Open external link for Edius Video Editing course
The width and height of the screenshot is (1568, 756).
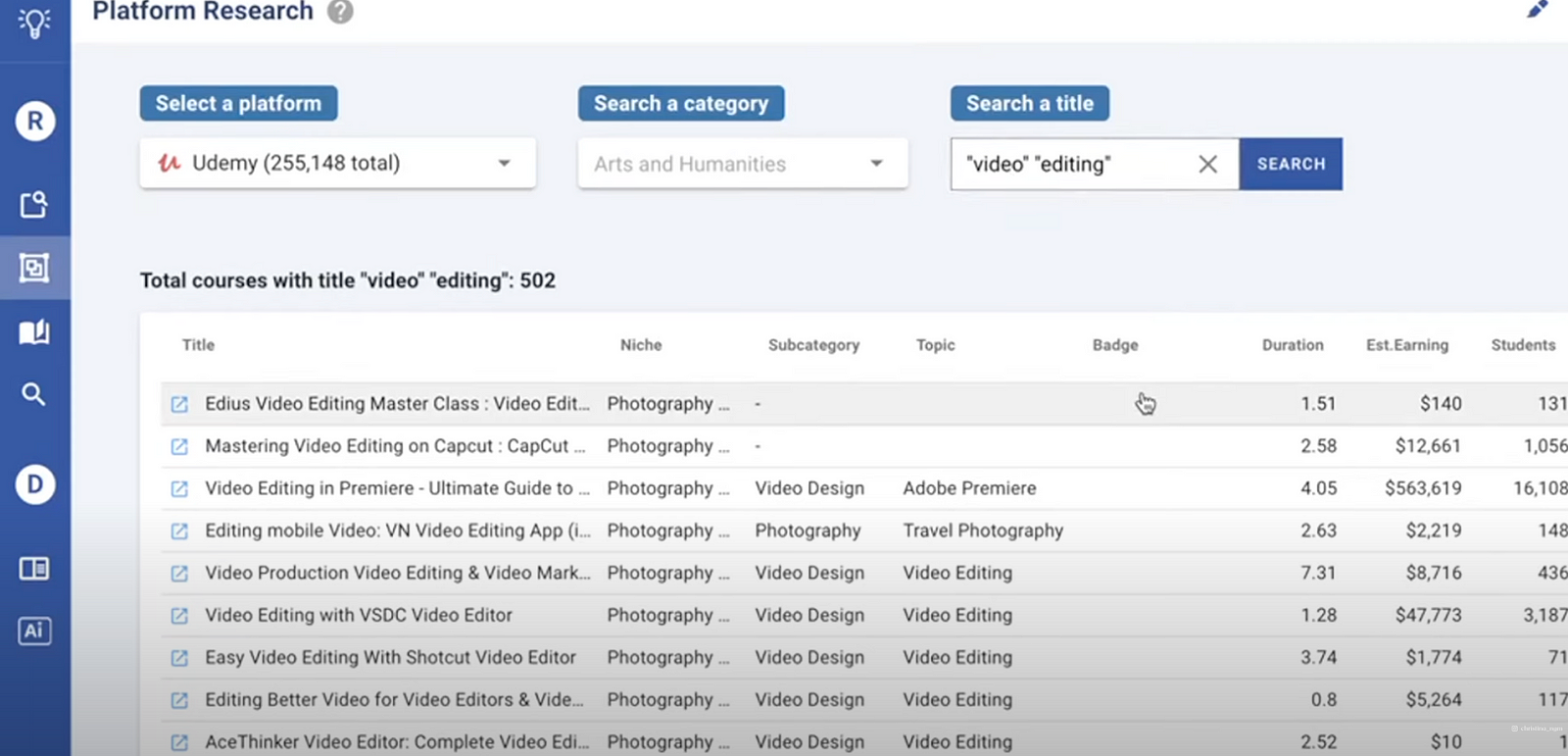click(x=179, y=404)
